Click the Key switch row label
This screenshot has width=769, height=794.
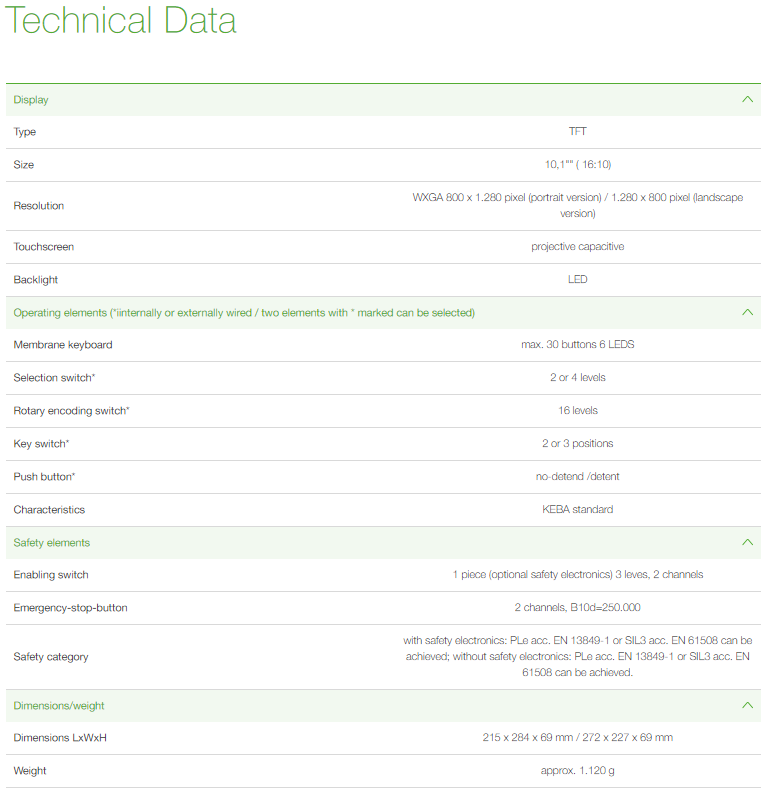(40, 444)
